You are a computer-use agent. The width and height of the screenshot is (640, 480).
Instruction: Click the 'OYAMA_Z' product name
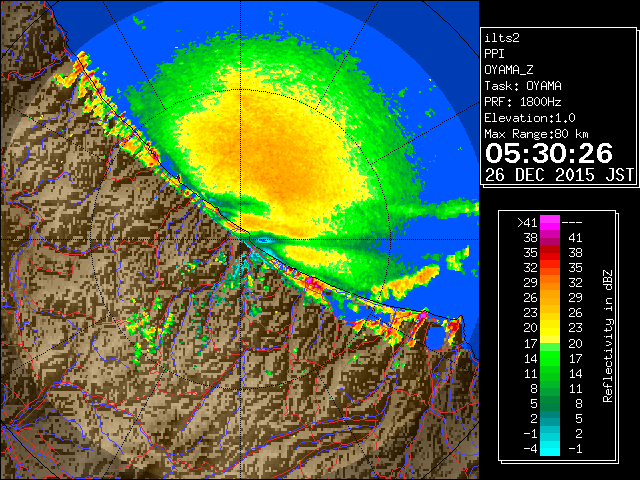click(509, 70)
